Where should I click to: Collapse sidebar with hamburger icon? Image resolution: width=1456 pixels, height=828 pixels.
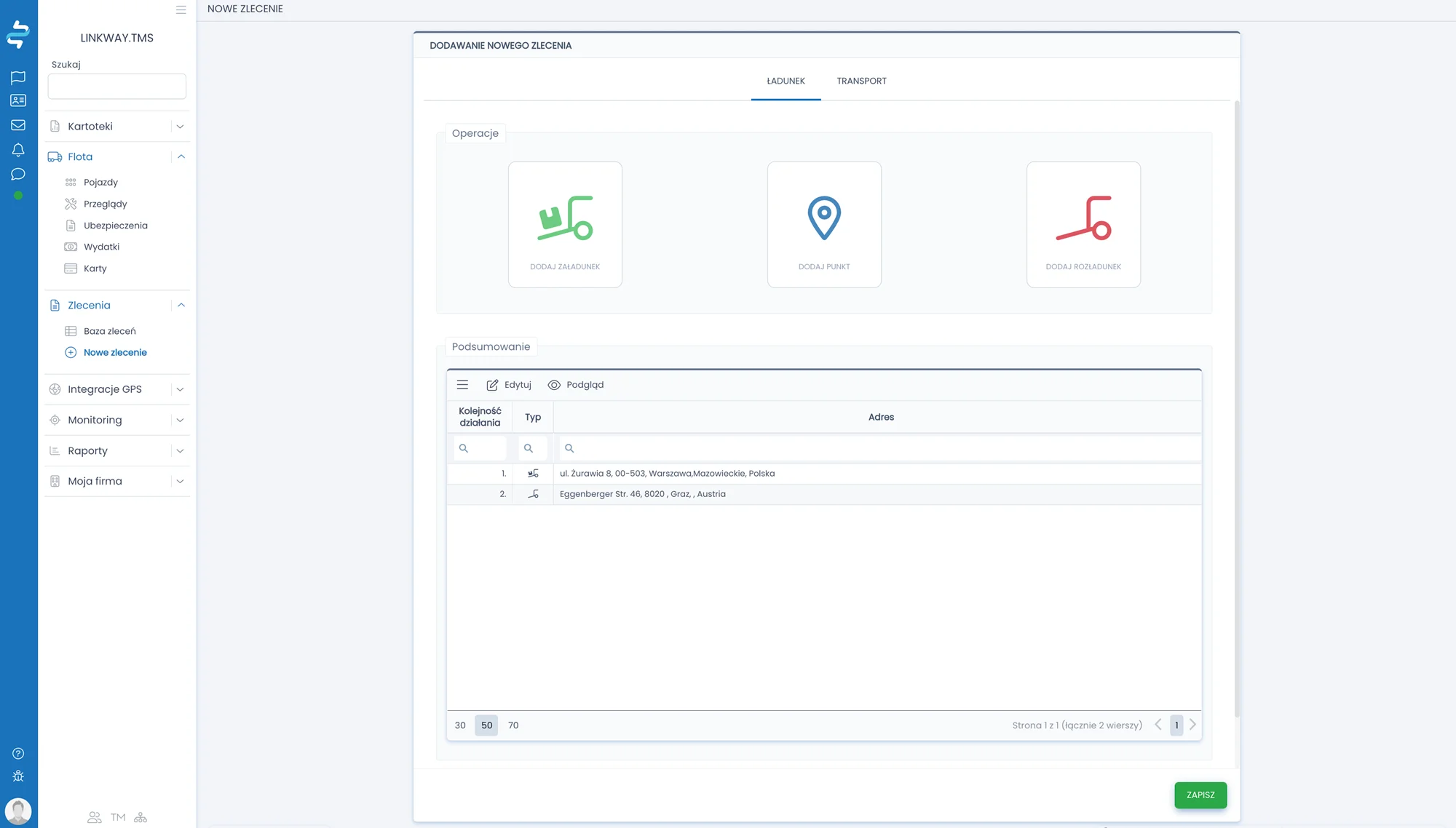[x=181, y=10]
